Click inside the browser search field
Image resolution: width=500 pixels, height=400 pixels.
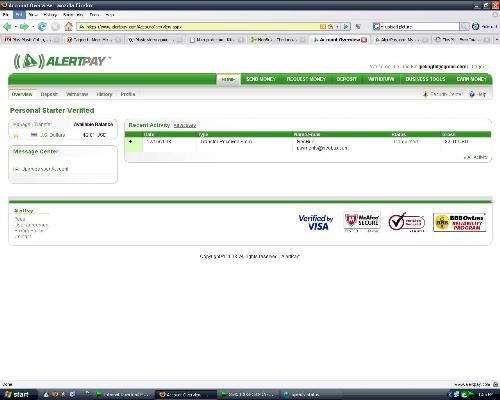[x=420, y=26]
